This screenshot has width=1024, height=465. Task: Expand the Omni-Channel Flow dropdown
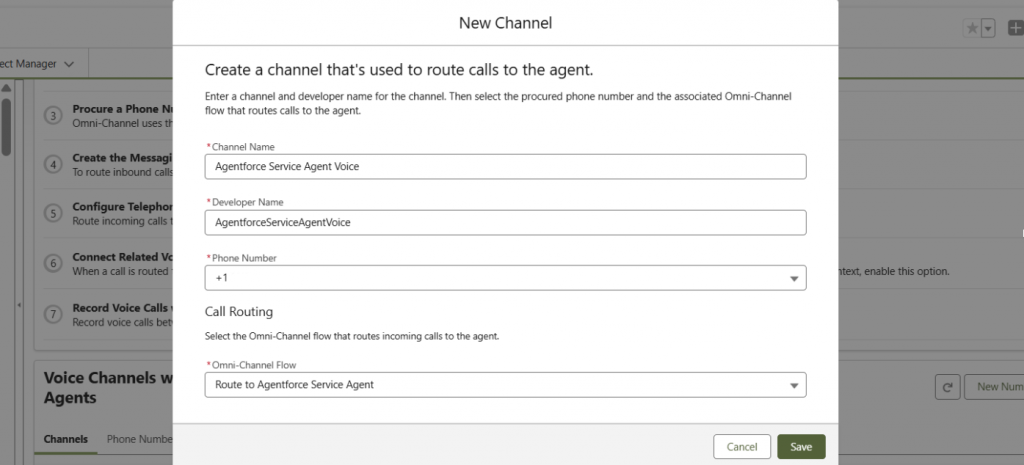pos(505,385)
